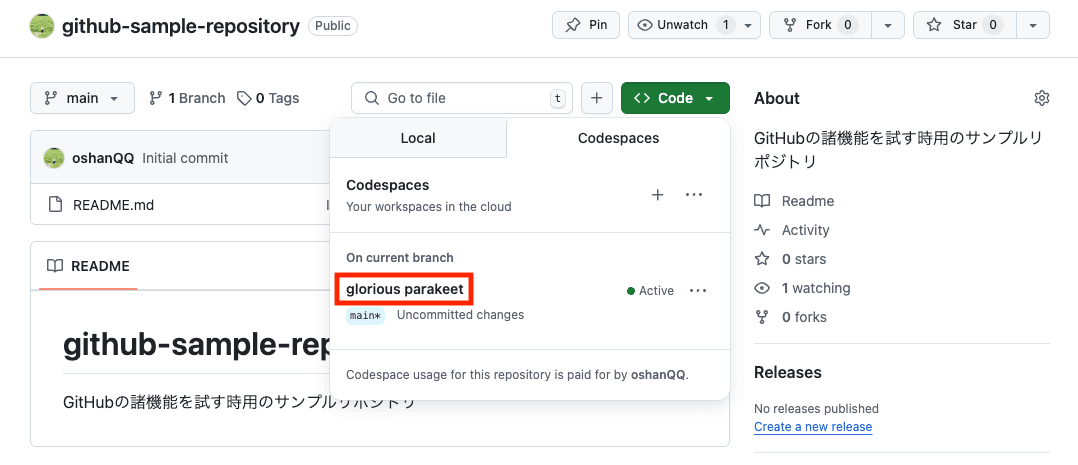This screenshot has width=1078, height=465.
Task: Click the Readme book icon in About
Action: click(x=762, y=202)
